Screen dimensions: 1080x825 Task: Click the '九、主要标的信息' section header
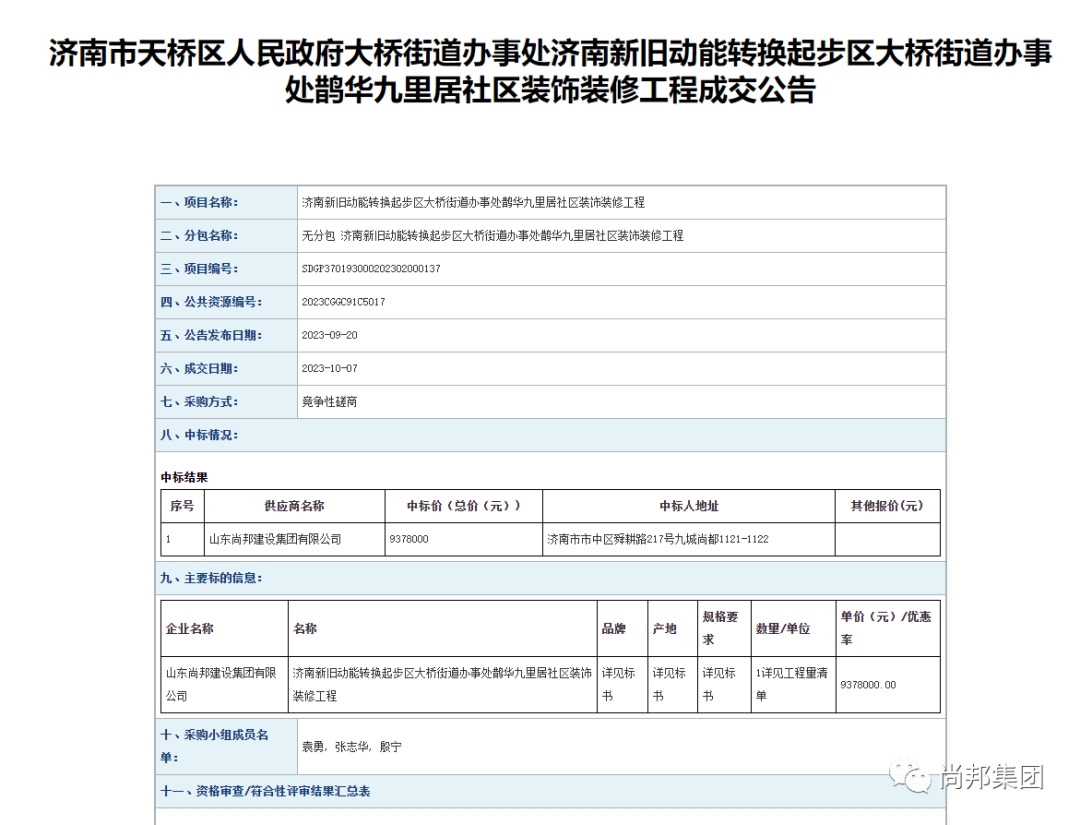(x=550, y=578)
